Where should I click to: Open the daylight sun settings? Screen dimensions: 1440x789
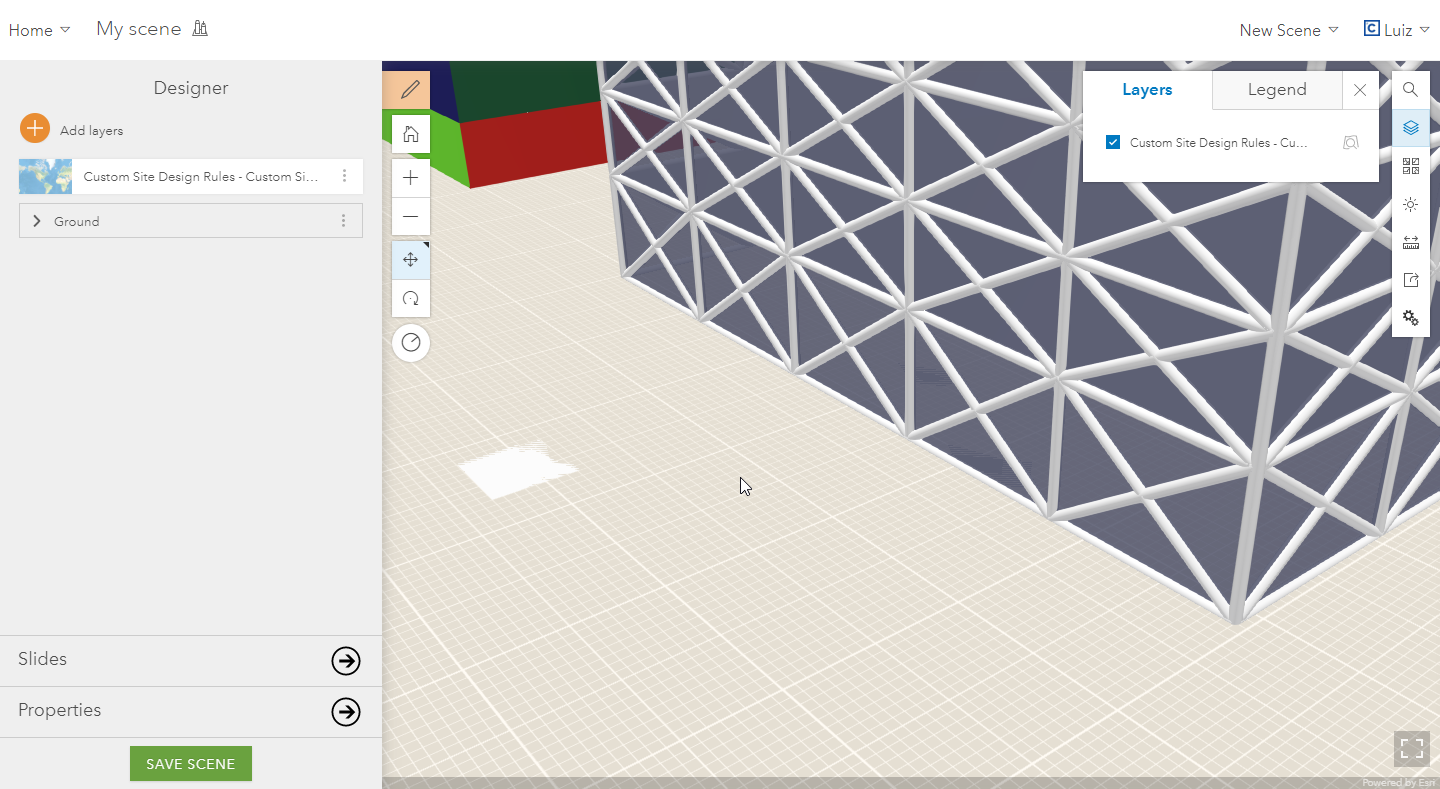coord(1410,204)
